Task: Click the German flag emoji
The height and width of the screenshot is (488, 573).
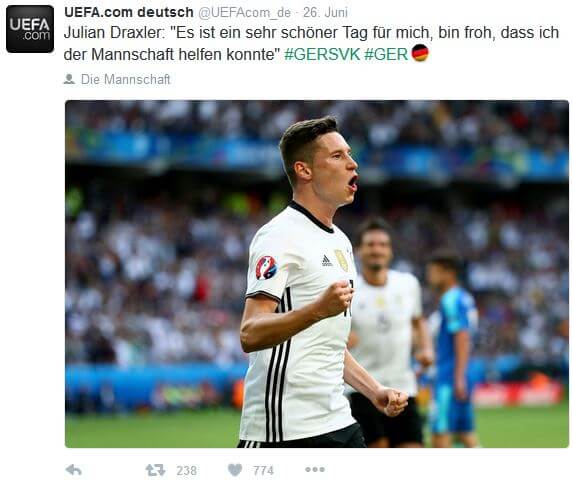Action: (420, 53)
